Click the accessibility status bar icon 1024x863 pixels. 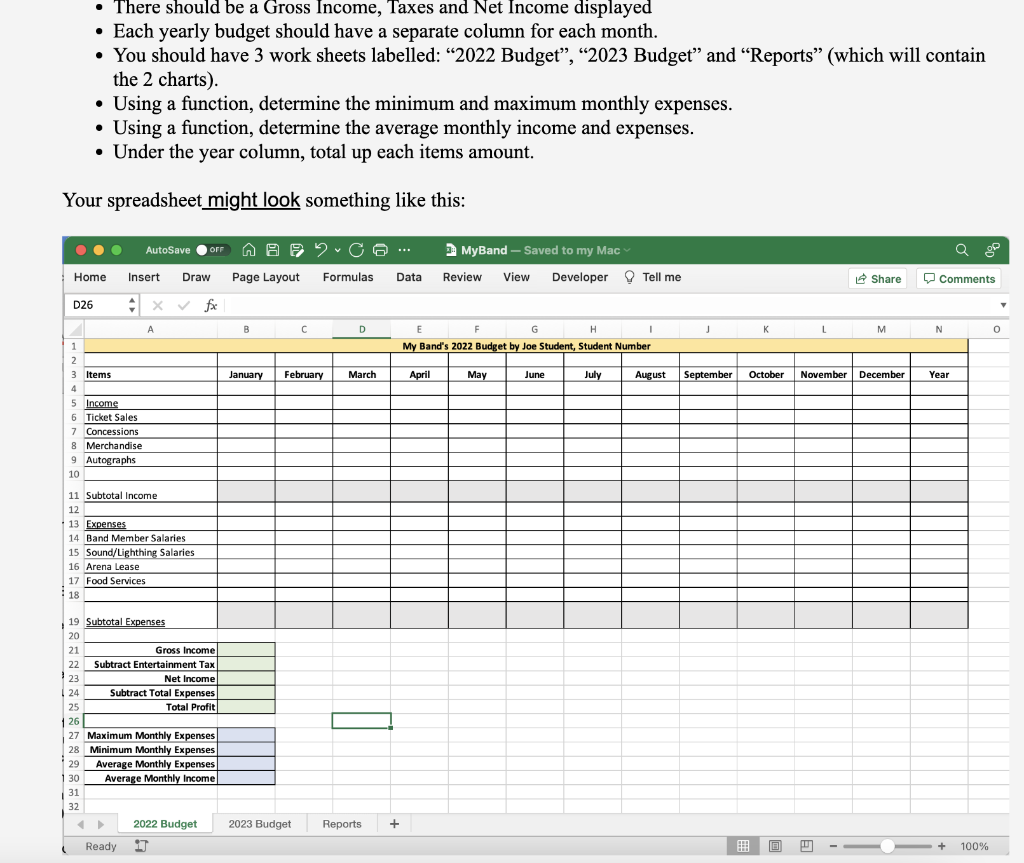(142, 846)
